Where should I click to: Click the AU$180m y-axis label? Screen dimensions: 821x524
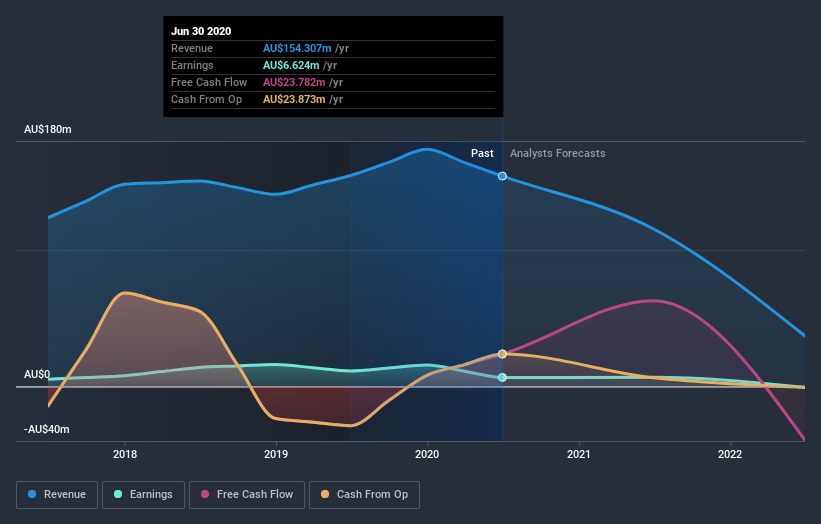point(48,129)
